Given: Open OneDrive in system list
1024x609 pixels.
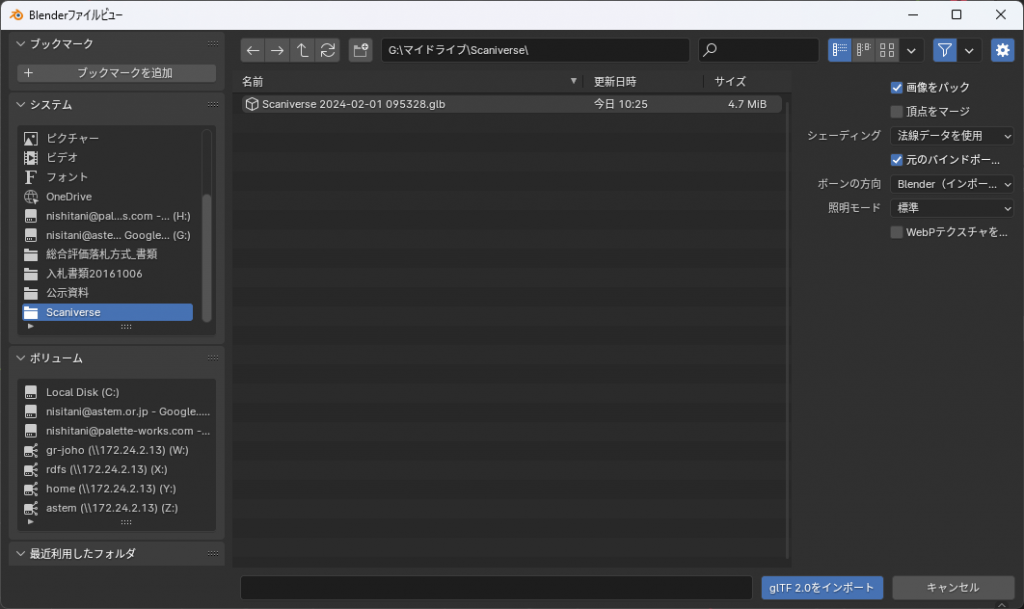Looking at the screenshot, I should click(108, 196).
